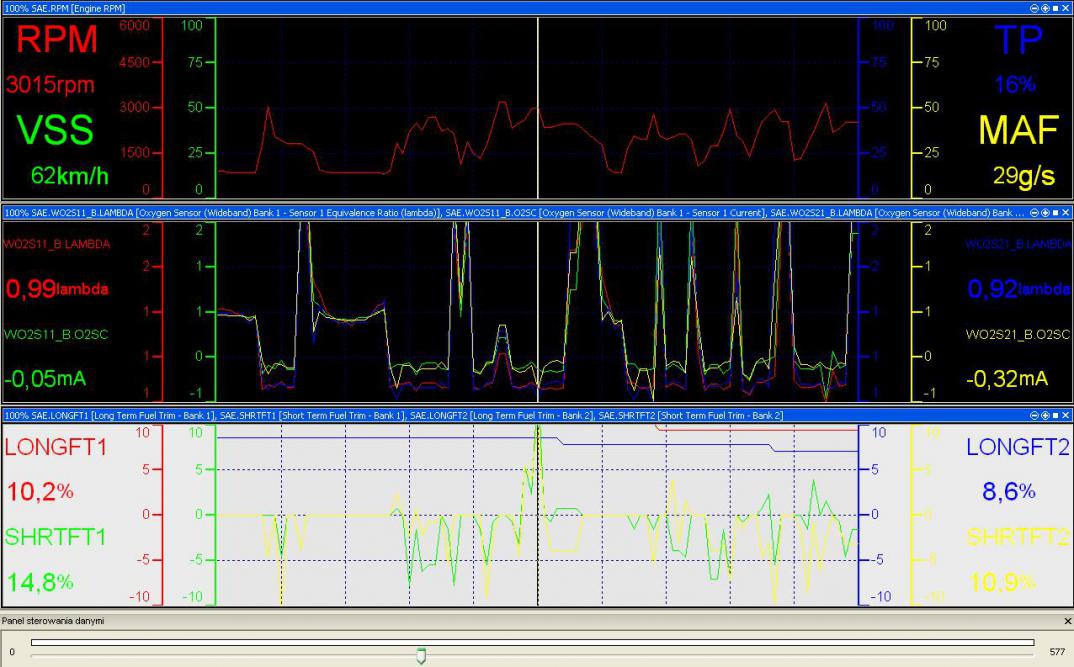
Task: Click the 0,92lambda value
Action: (1019, 288)
